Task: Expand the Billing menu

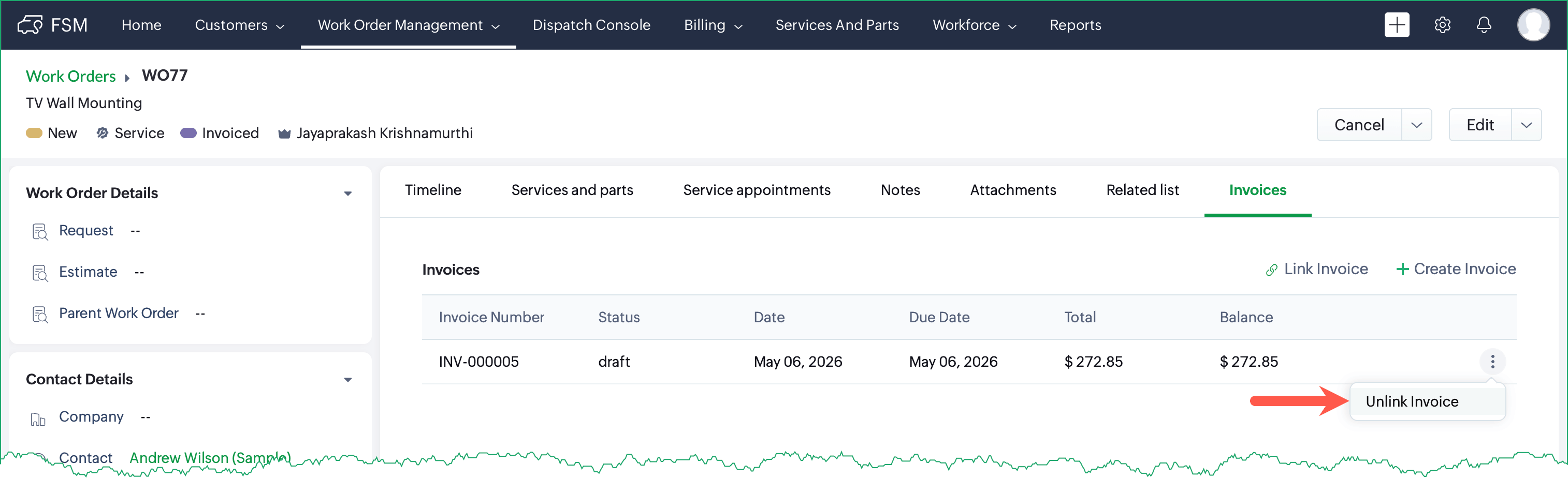Action: [713, 25]
